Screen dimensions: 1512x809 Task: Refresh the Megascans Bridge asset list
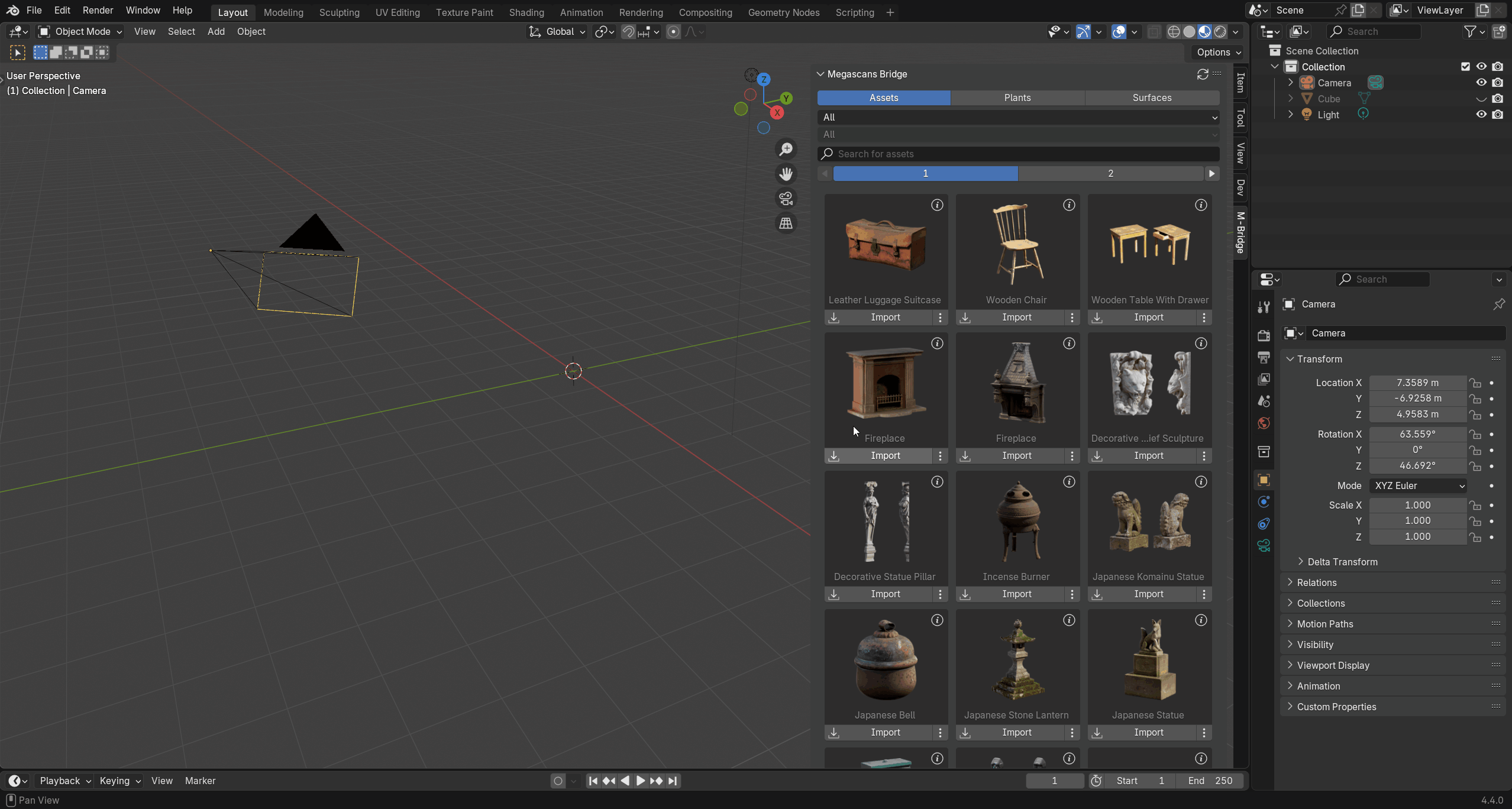coord(1203,74)
